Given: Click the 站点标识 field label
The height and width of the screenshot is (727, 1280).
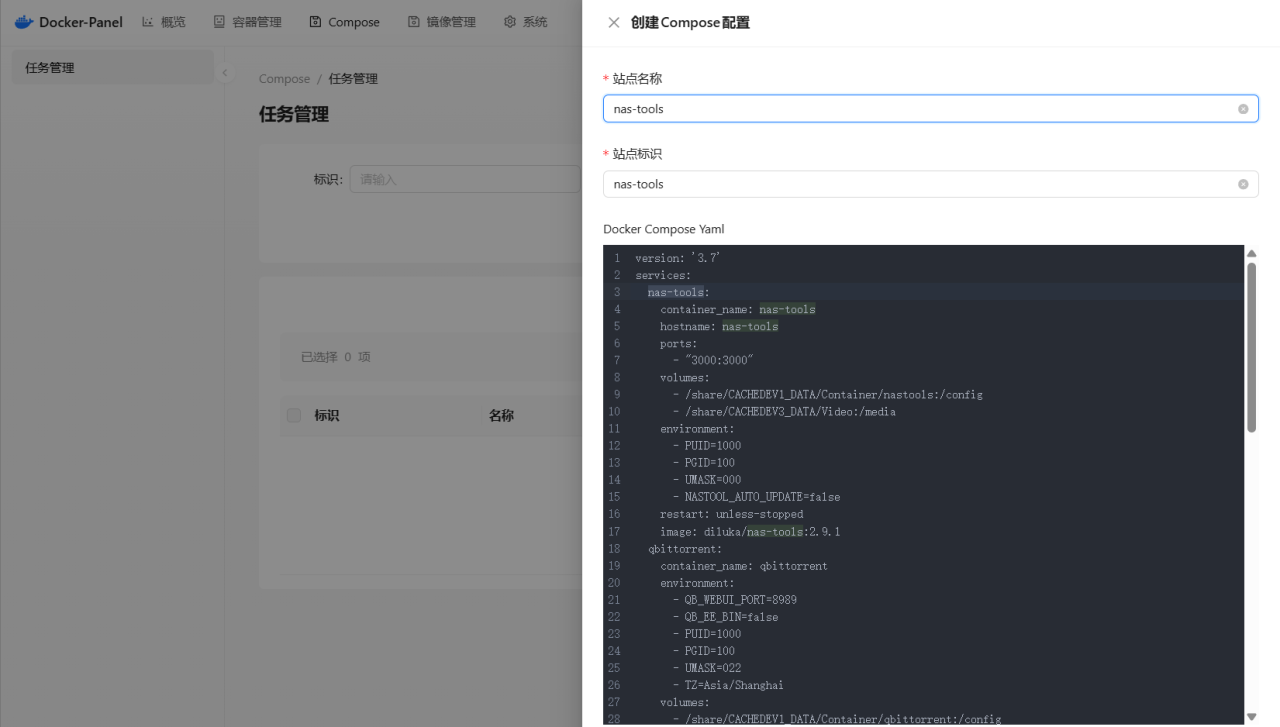Looking at the screenshot, I should (x=637, y=154).
